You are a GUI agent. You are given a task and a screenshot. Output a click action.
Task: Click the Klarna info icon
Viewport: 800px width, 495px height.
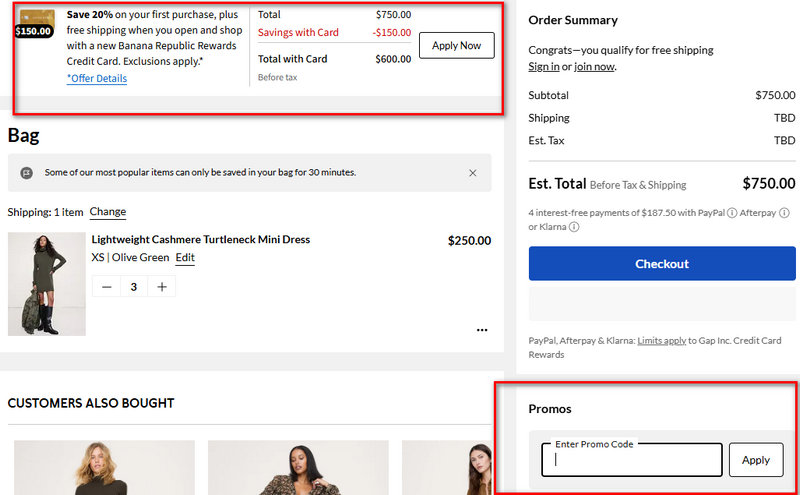(x=574, y=227)
